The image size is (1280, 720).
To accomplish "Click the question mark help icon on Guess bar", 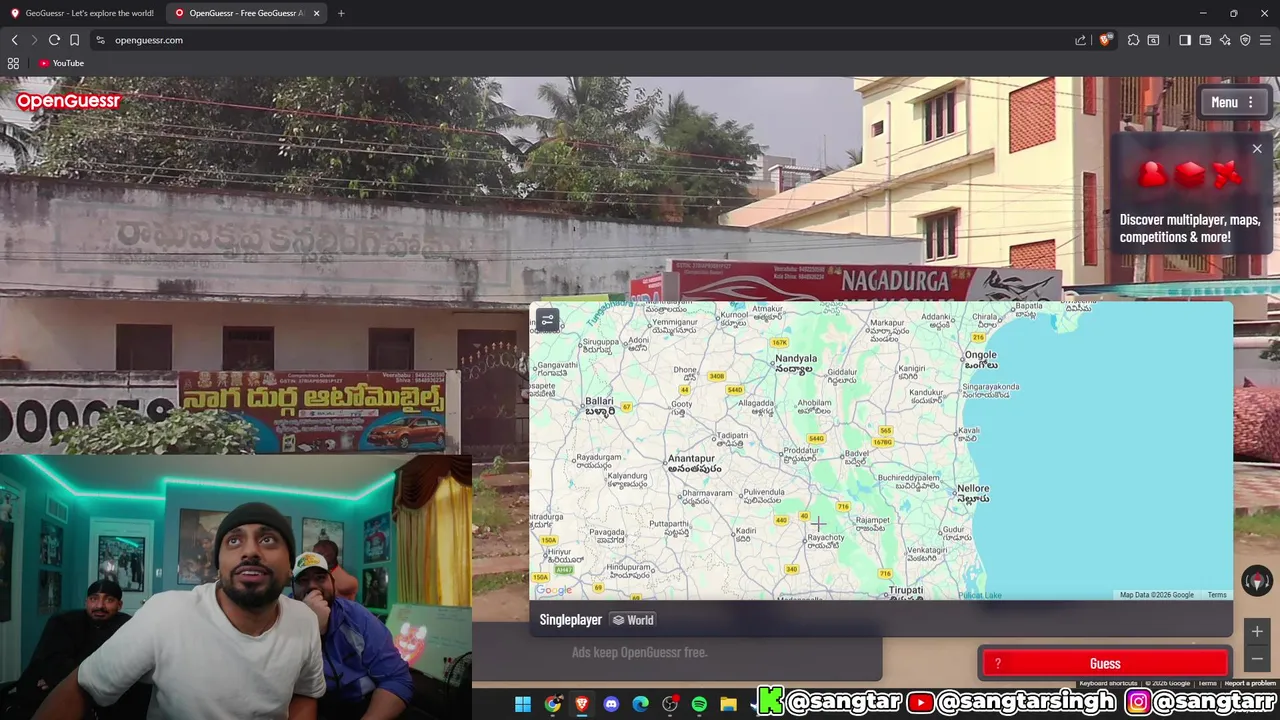I will (x=997, y=664).
